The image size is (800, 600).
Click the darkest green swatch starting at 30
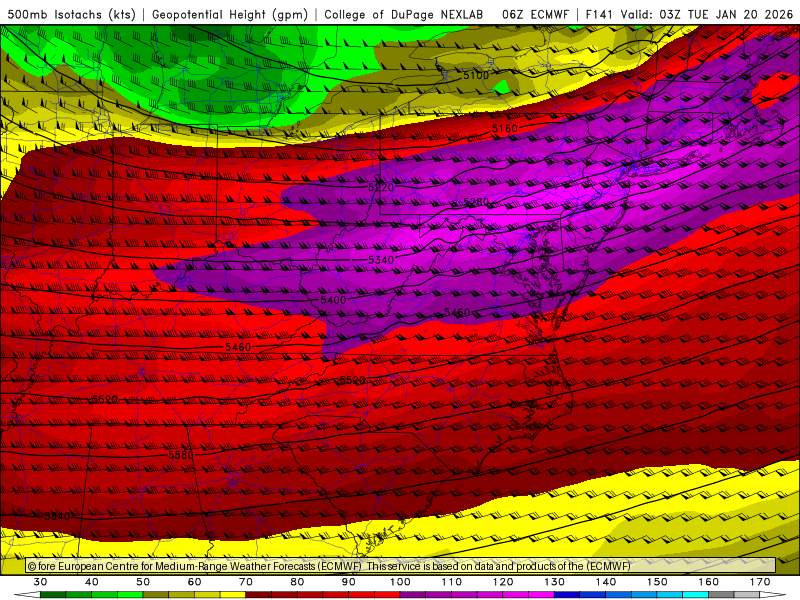point(53,595)
